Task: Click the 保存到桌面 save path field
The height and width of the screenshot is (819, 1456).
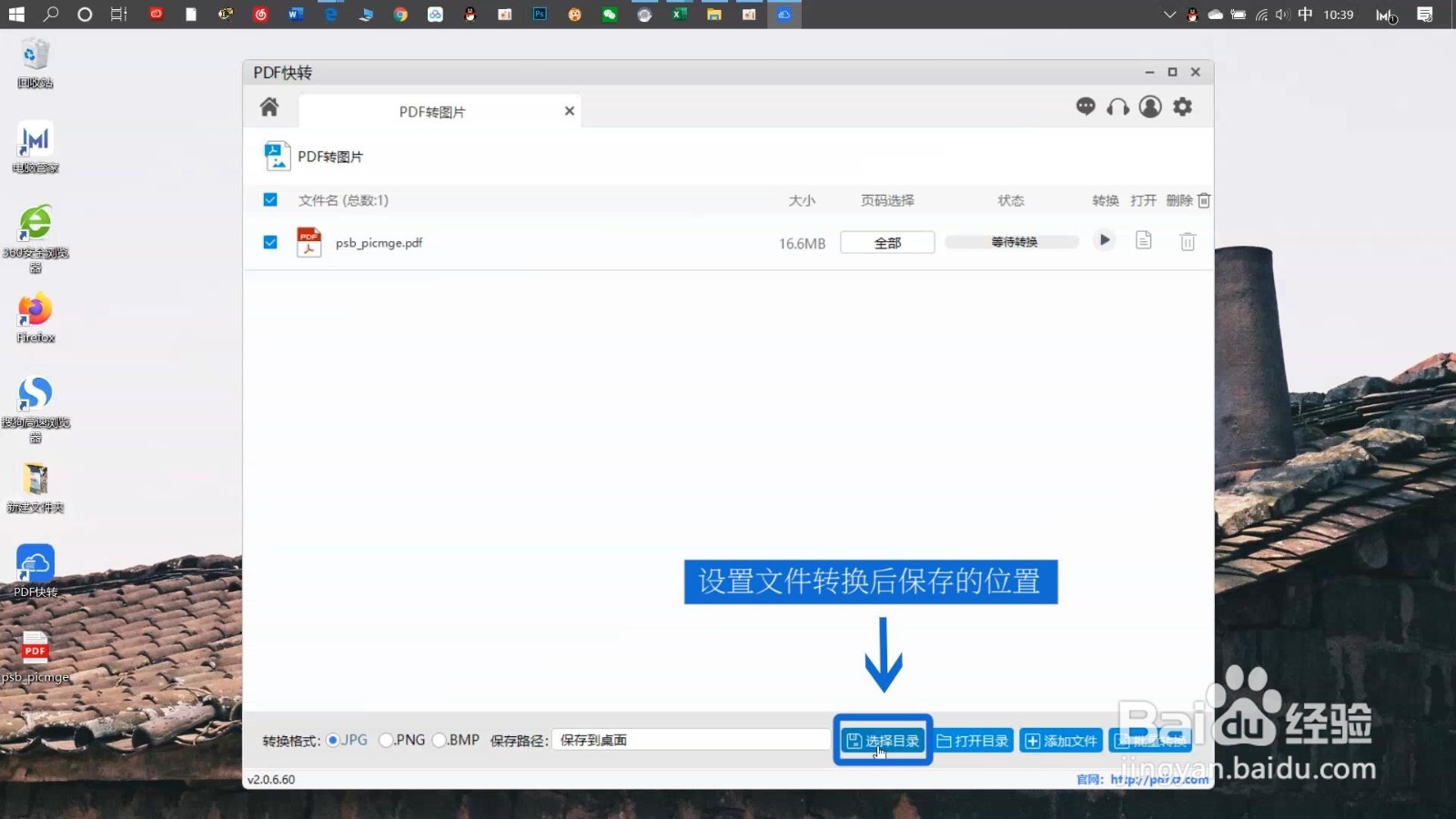Action: 689,740
